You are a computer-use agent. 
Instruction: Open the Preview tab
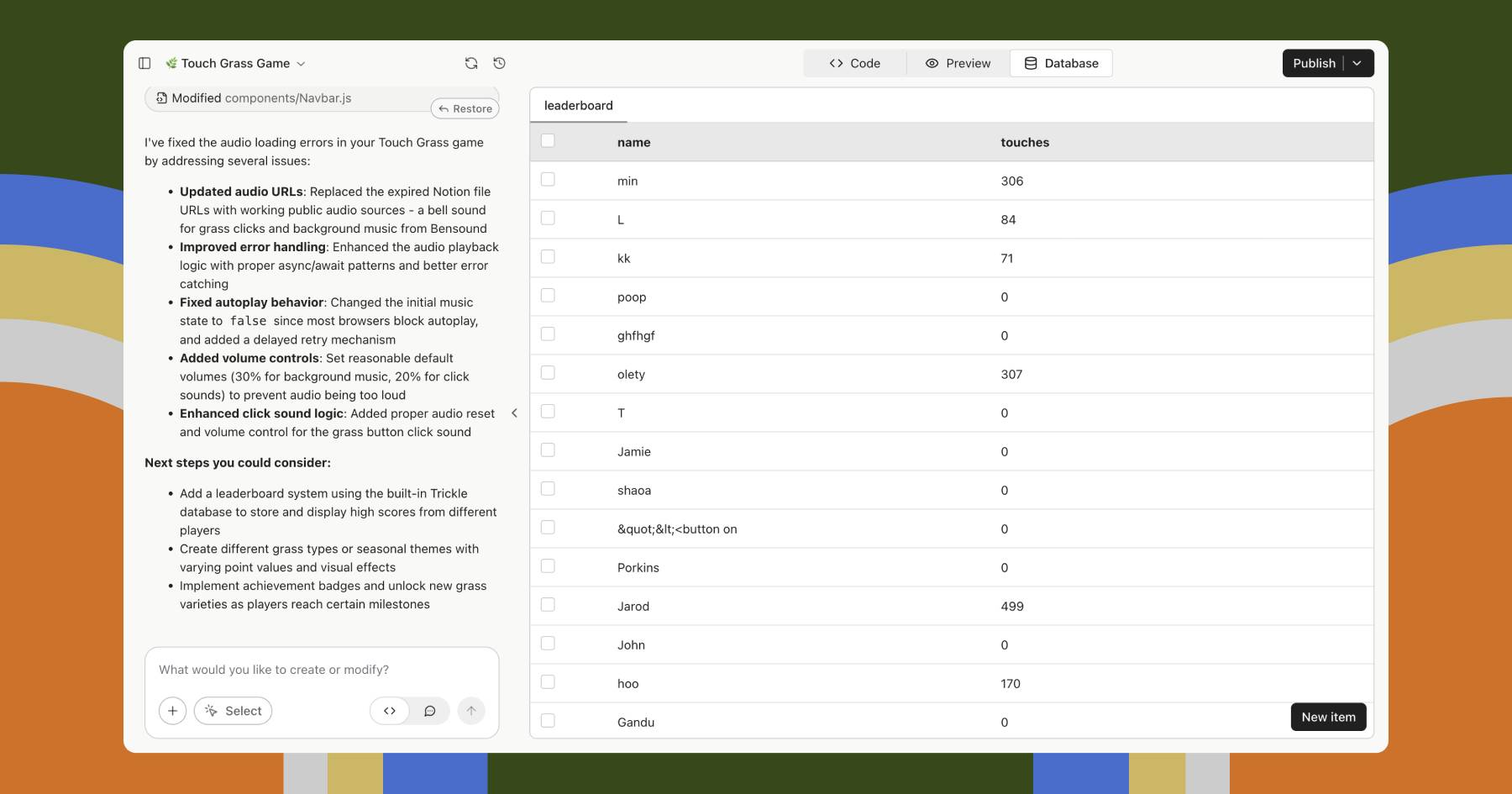[x=958, y=63]
